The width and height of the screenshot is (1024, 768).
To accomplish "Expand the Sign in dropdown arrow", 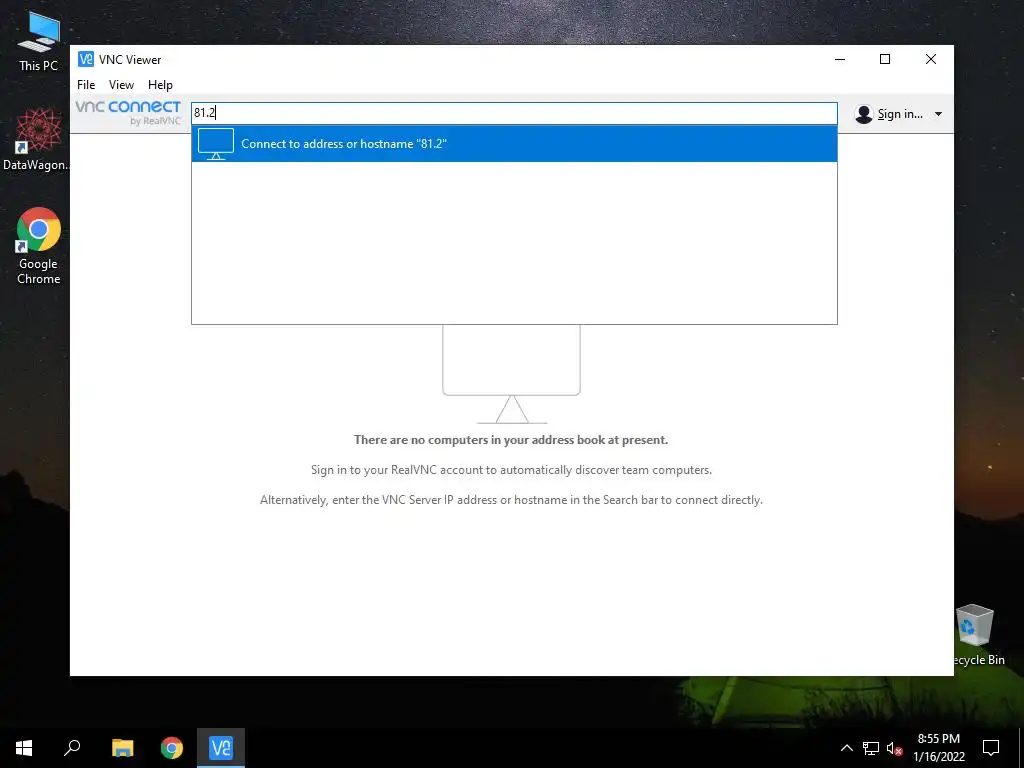I will (938, 114).
